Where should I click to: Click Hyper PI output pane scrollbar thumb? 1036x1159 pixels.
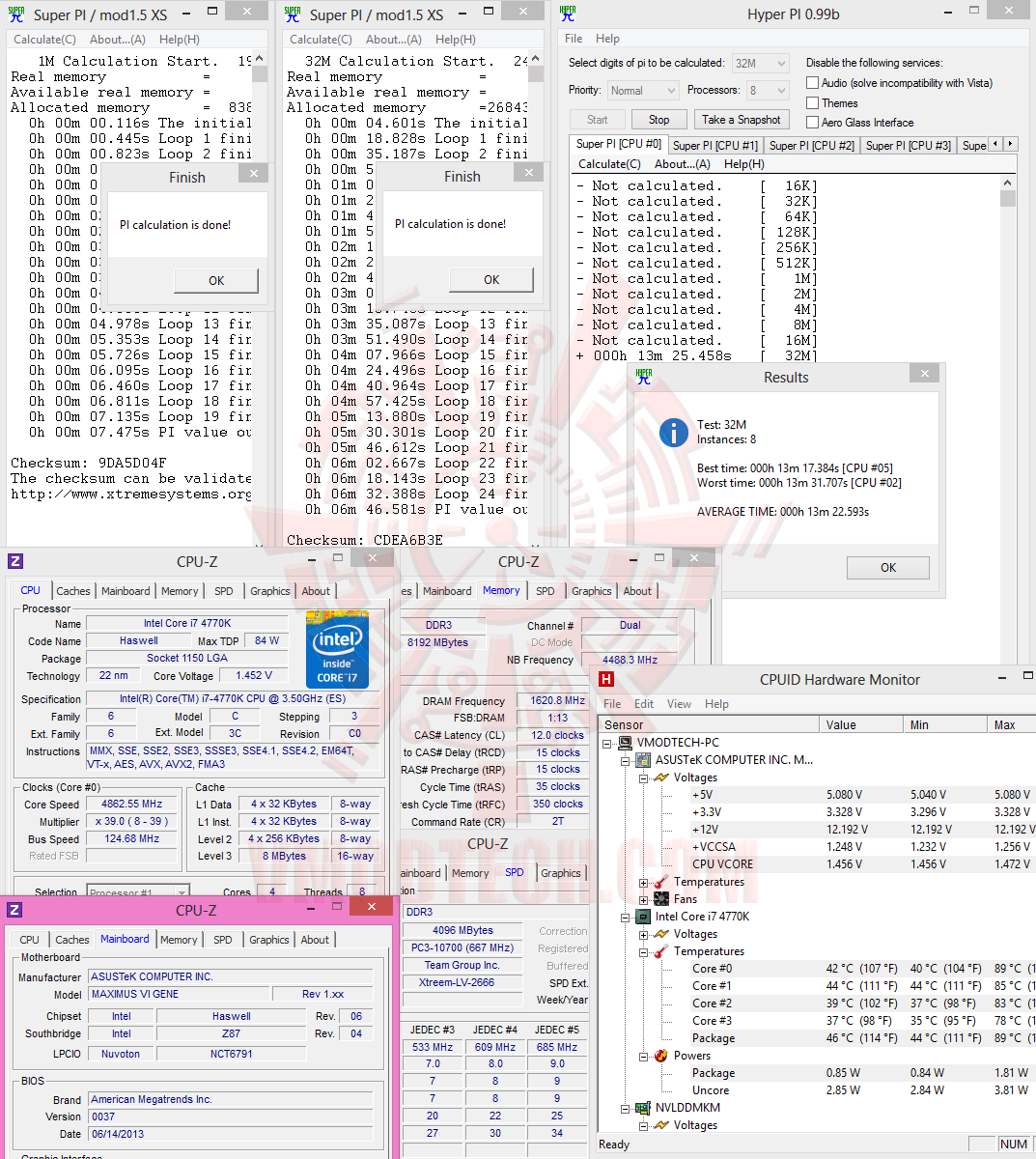click(x=1008, y=199)
